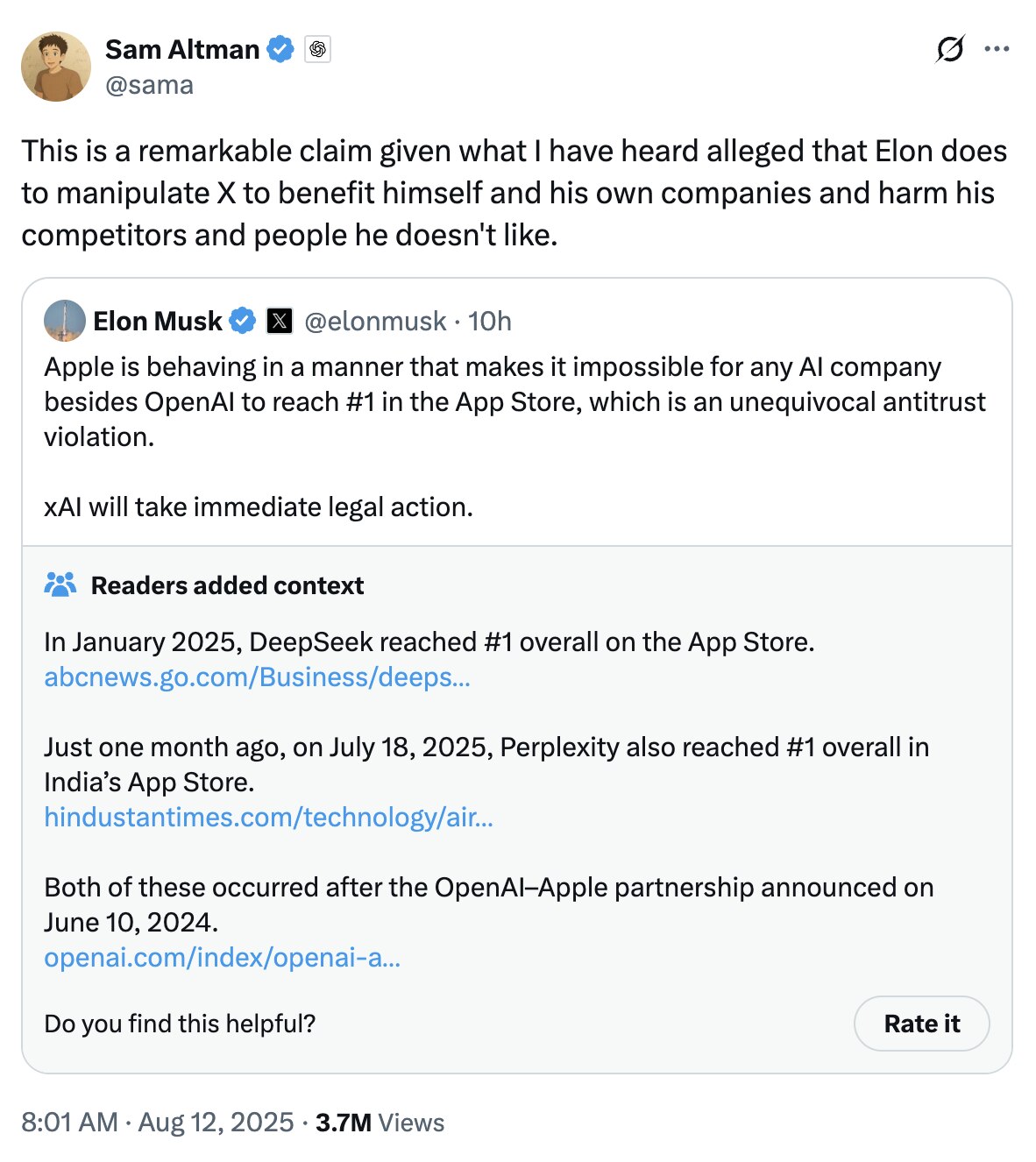The height and width of the screenshot is (1162, 1036).
Task: Open the openai.com source link
Action: pyautogui.click(x=222, y=958)
